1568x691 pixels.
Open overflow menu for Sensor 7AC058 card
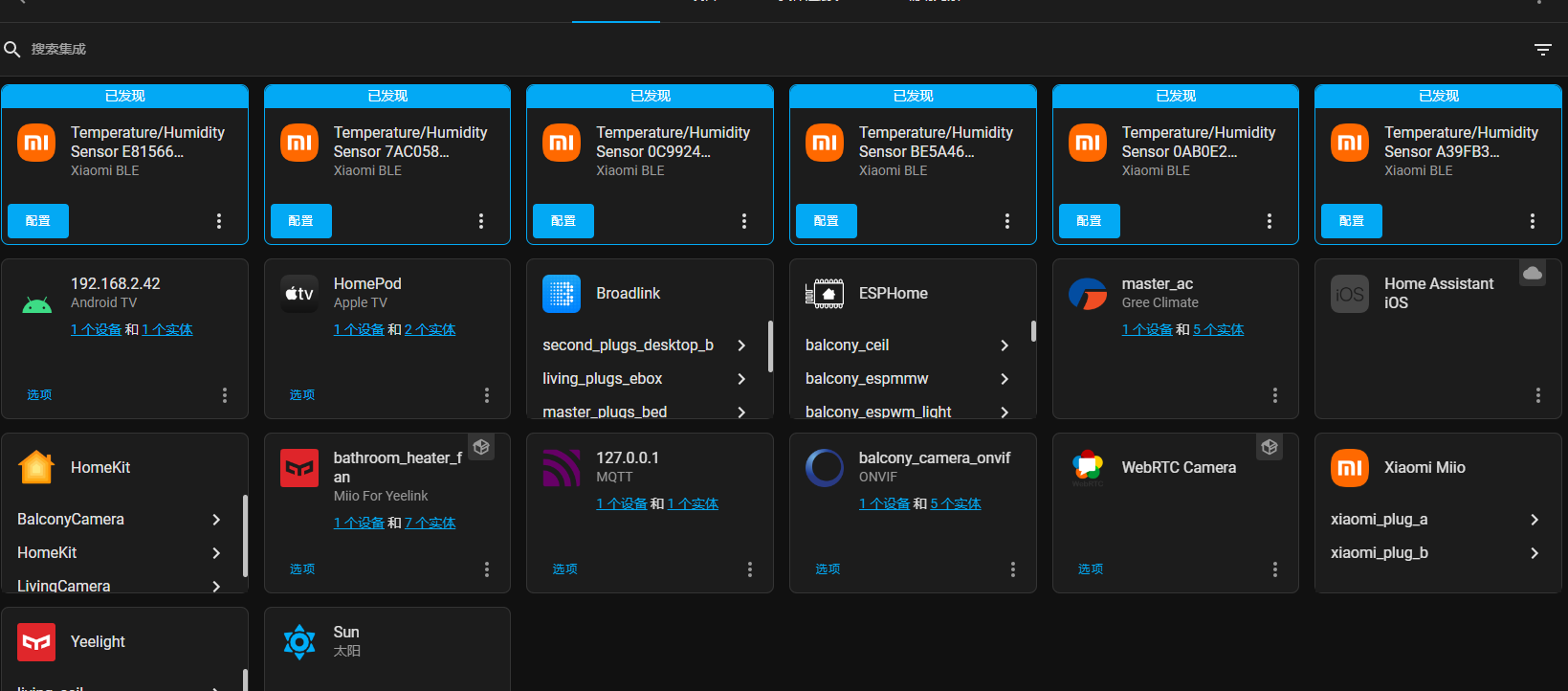[481, 221]
